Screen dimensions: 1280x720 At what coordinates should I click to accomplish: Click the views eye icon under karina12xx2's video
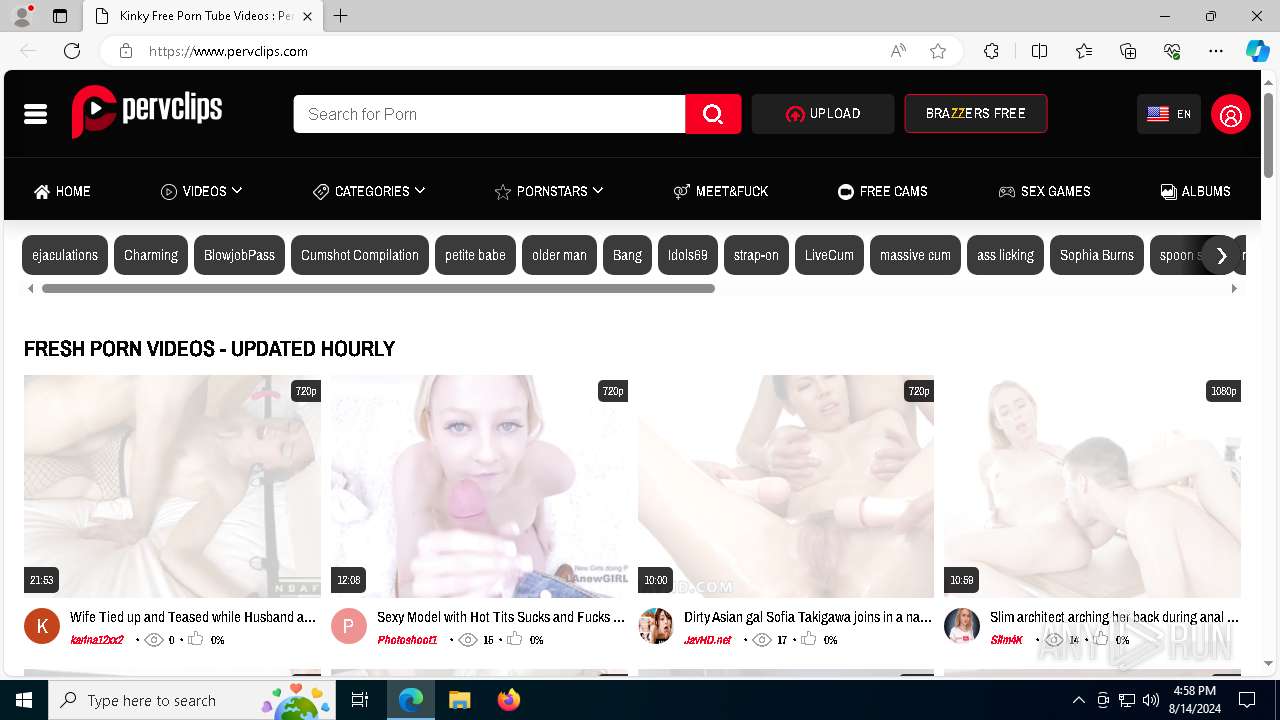pyautogui.click(x=153, y=640)
